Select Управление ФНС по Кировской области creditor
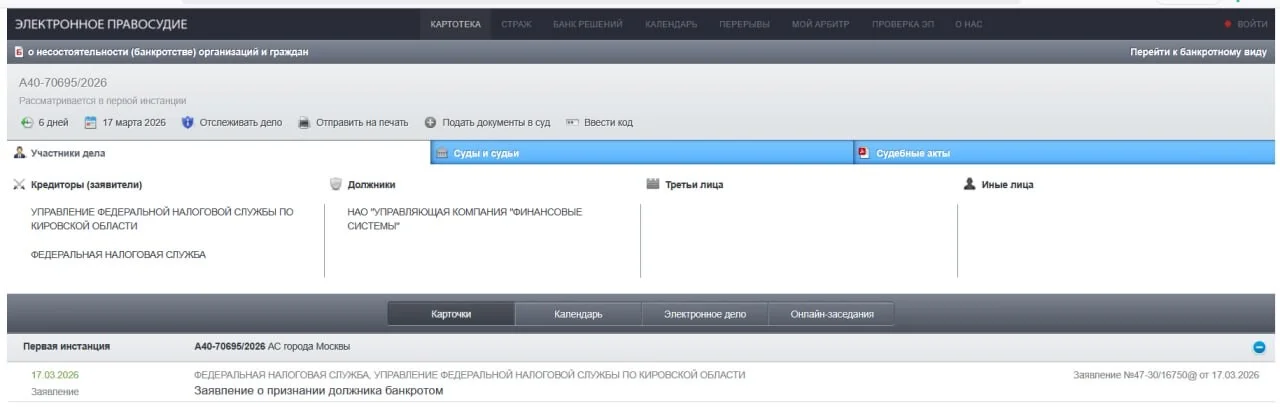This screenshot has width=1280, height=407. pyautogui.click(x=162, y=219)
